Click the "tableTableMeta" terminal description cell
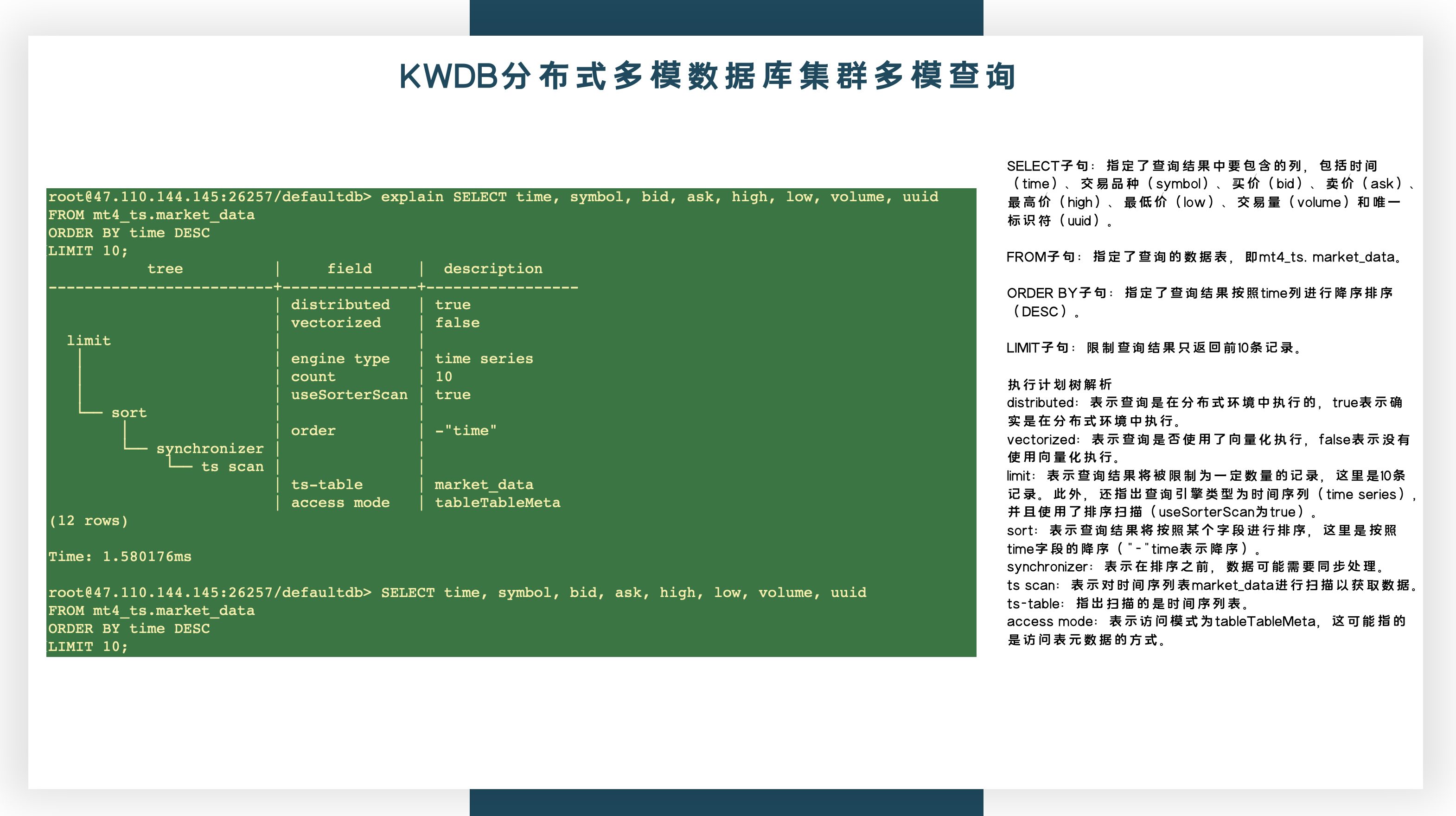Screen dimensions: 1456x816 pos(498,503)
